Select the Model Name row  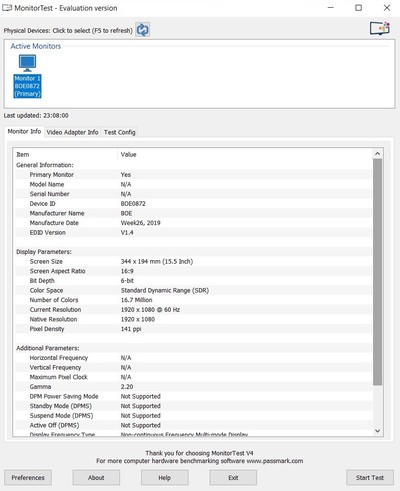[193, 184]
